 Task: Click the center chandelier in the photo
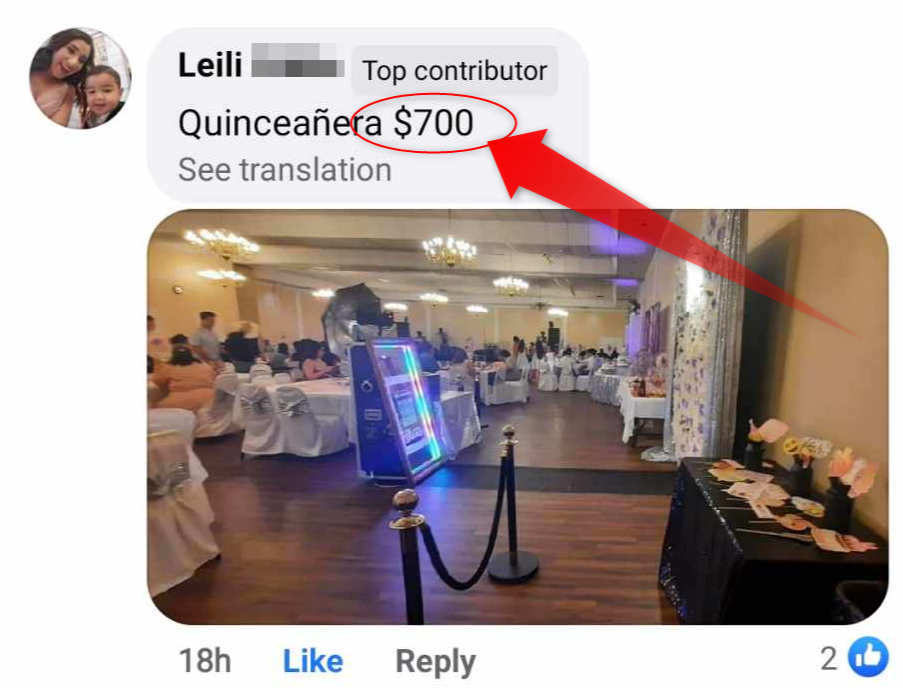coord(450,250)
